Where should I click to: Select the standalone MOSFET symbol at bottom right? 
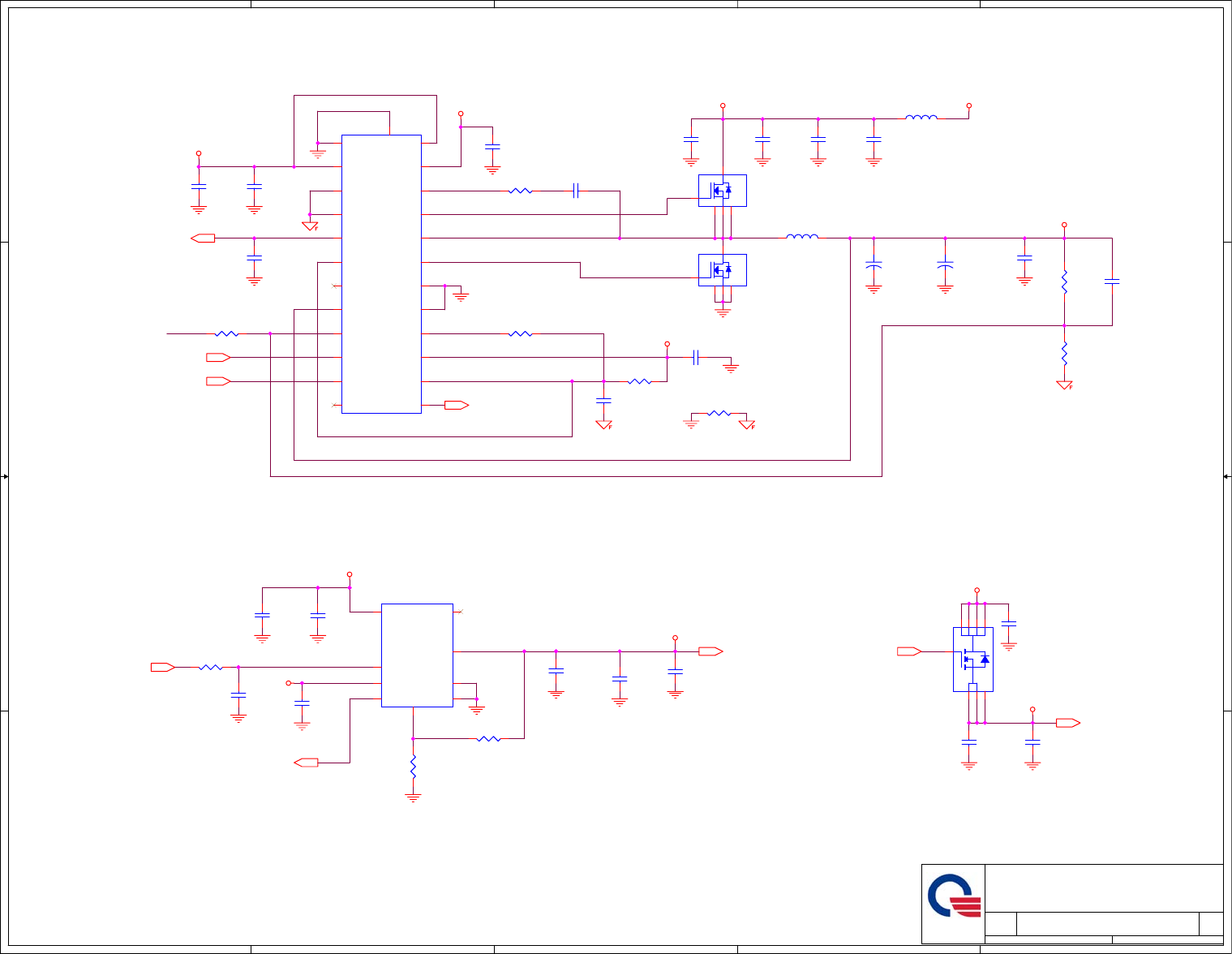[x=973, y=660]
